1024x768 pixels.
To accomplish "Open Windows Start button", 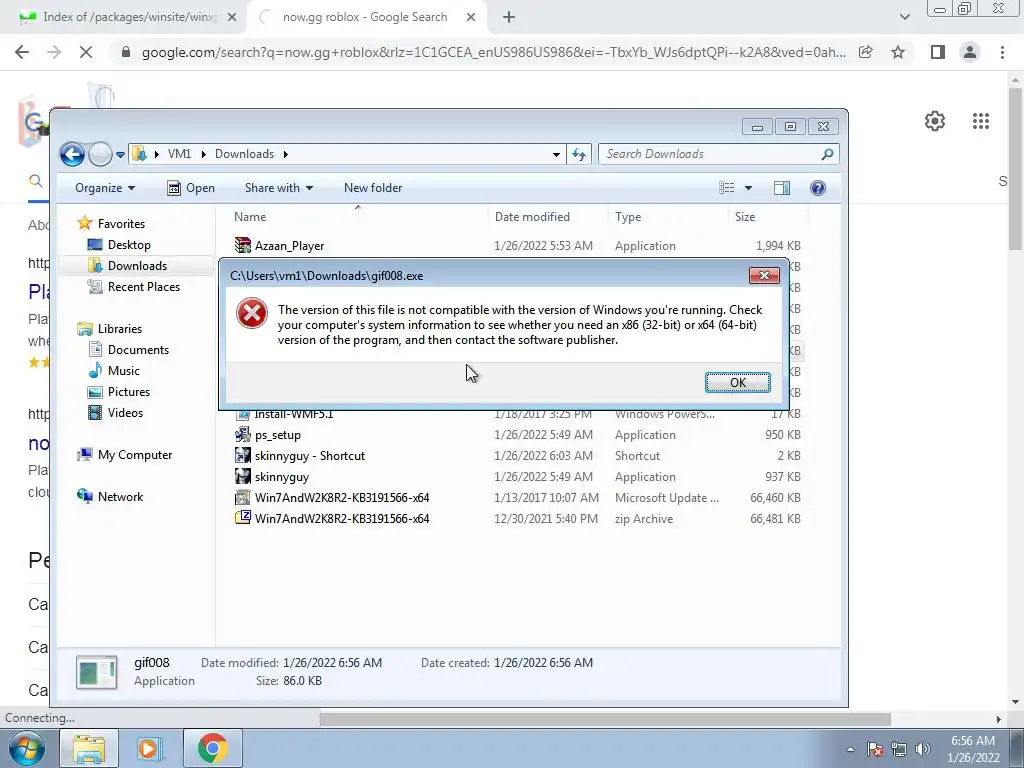I will pos(26,748).
